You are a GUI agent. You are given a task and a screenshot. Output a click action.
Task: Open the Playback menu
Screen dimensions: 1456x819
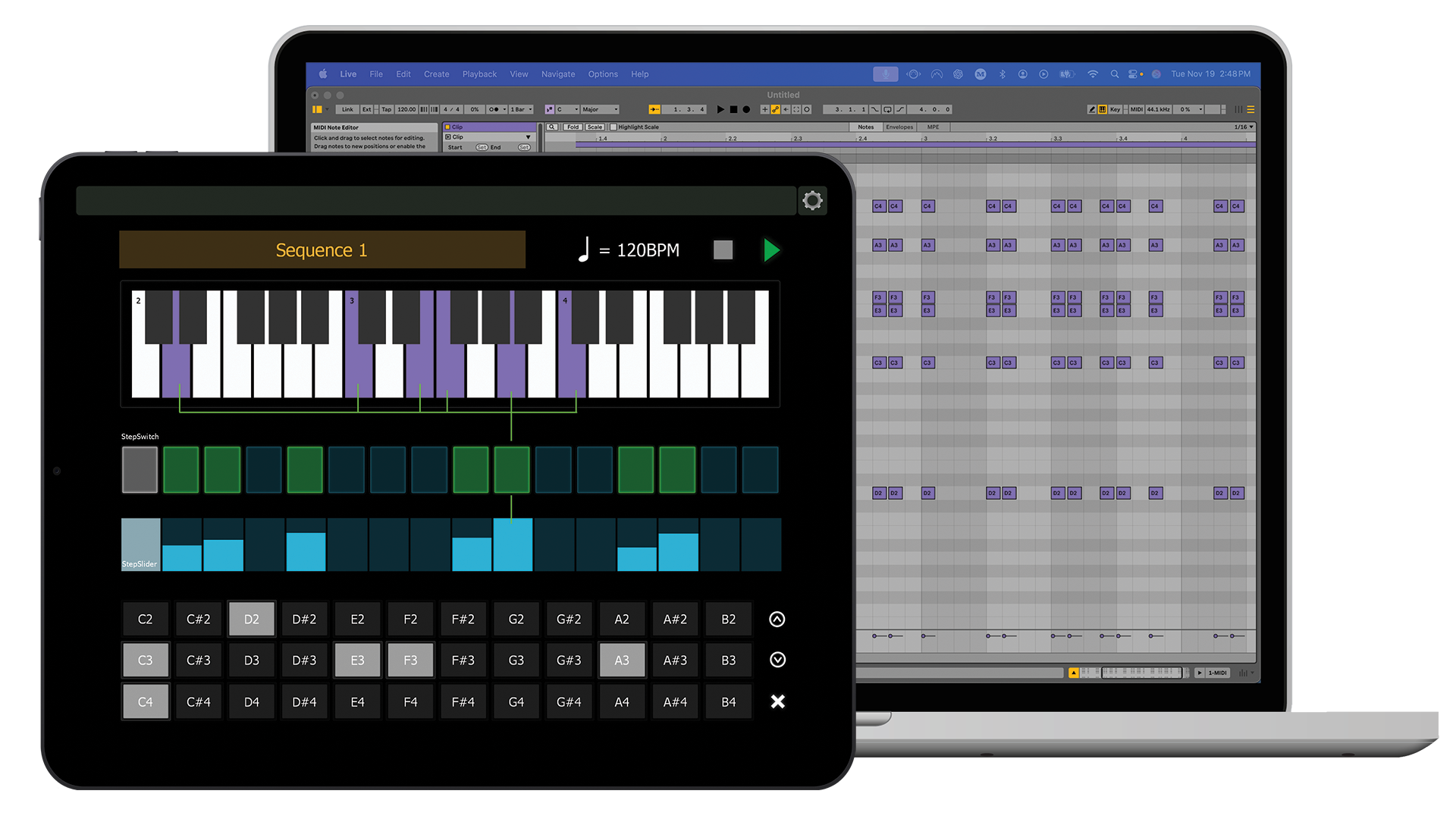[x=479, y=74]
